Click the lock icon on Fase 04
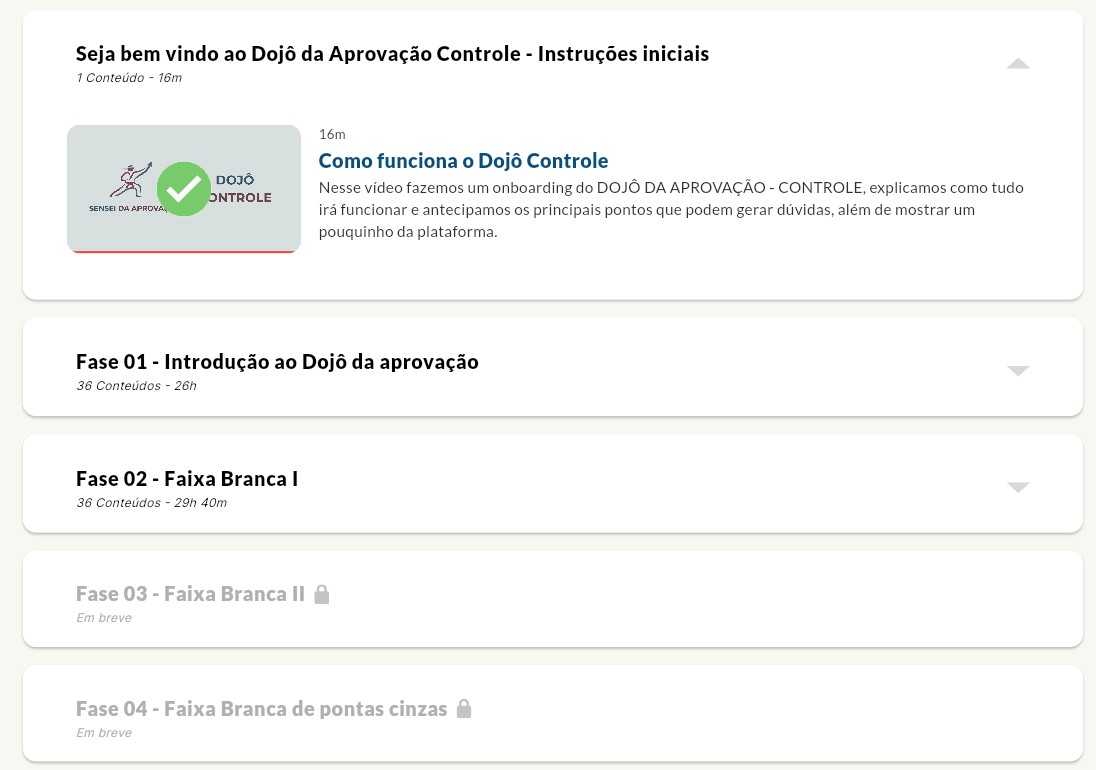The height and width of the screenshot is (770, 1096). tap(464, 708)
